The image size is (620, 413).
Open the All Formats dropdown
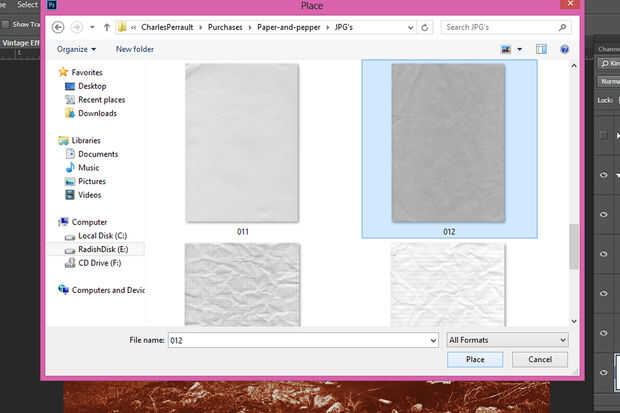[507, 340]
